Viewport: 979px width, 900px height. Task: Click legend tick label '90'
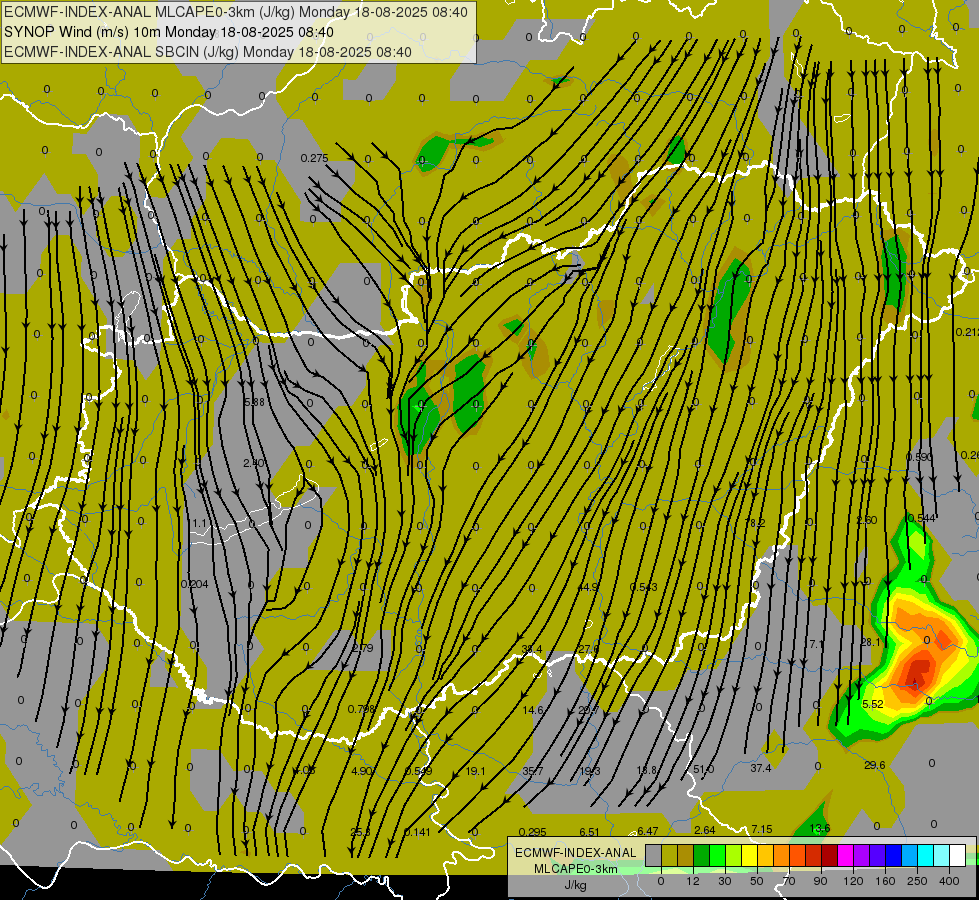coord(820,881)
